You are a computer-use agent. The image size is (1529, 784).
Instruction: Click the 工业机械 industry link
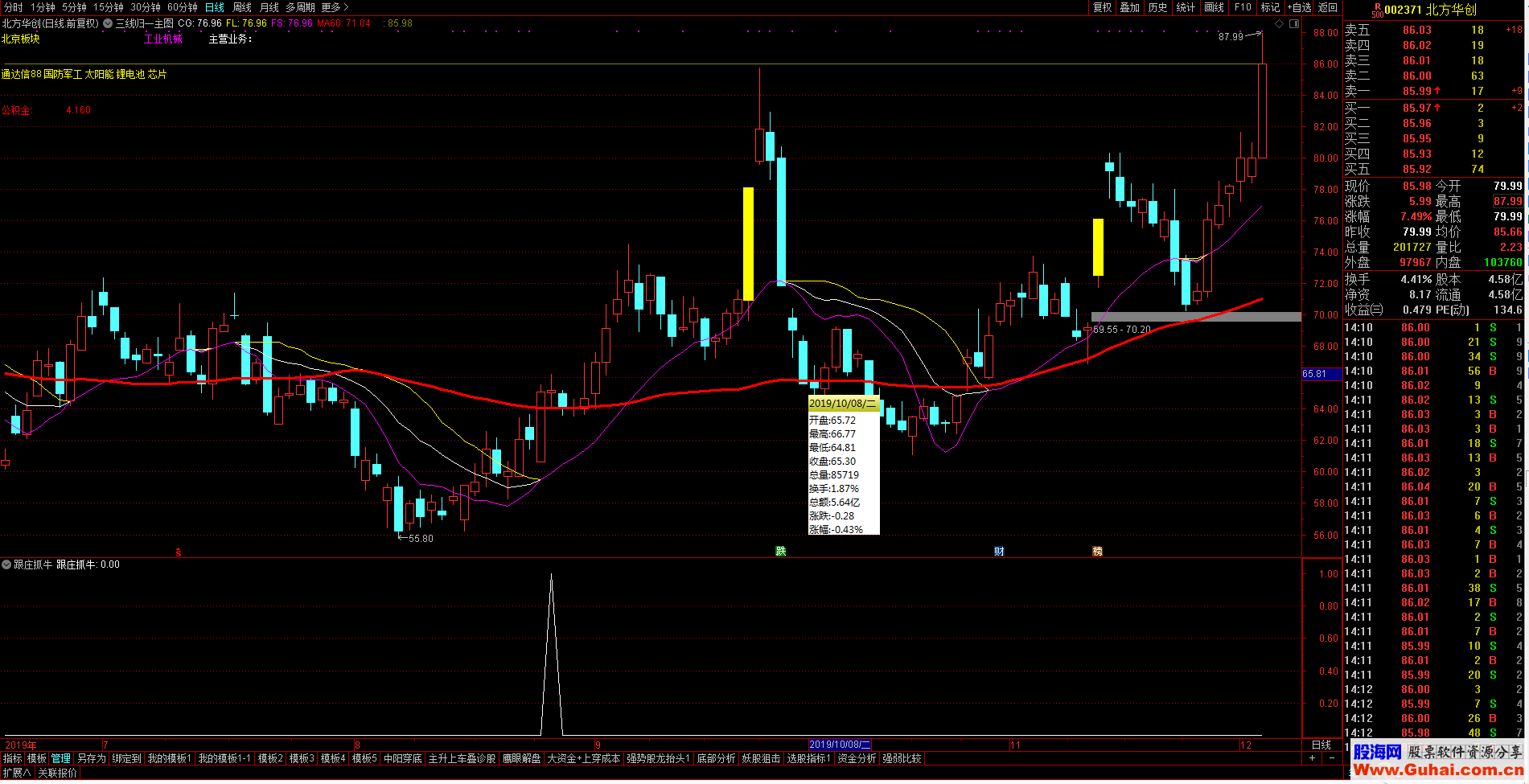click(163, 39)
